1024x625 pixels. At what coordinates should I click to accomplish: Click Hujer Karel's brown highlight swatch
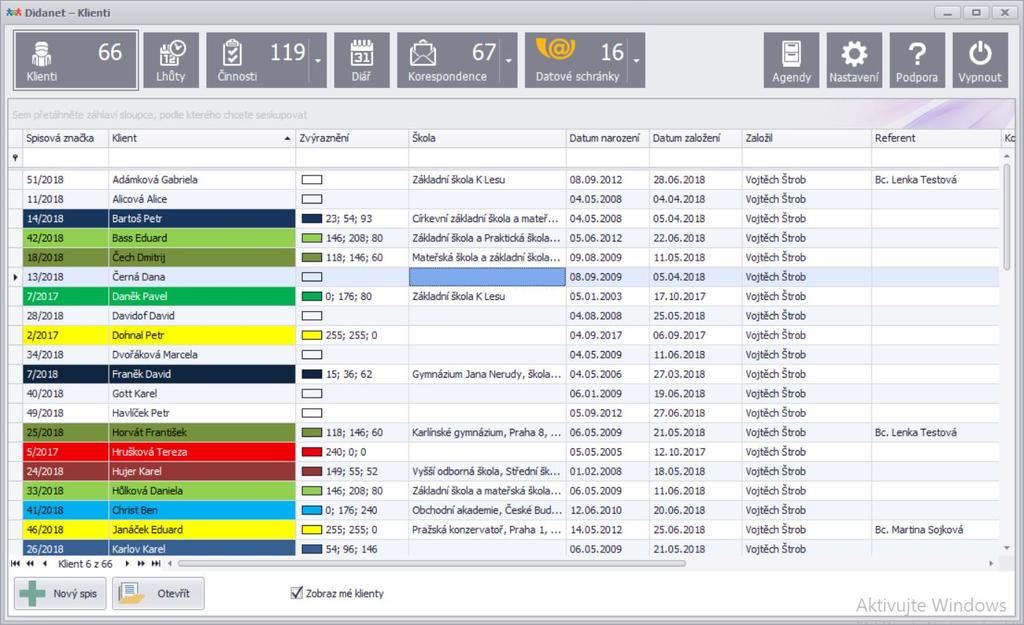[x=312, y=472]
